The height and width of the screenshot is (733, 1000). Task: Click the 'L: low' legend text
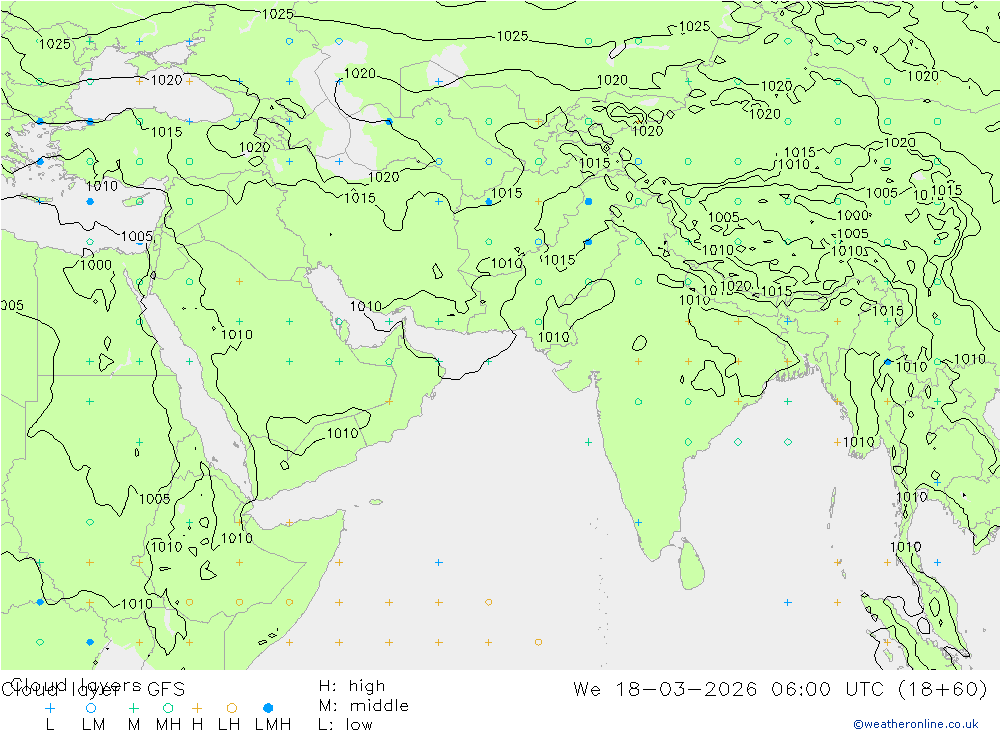[x=345, y=725]
